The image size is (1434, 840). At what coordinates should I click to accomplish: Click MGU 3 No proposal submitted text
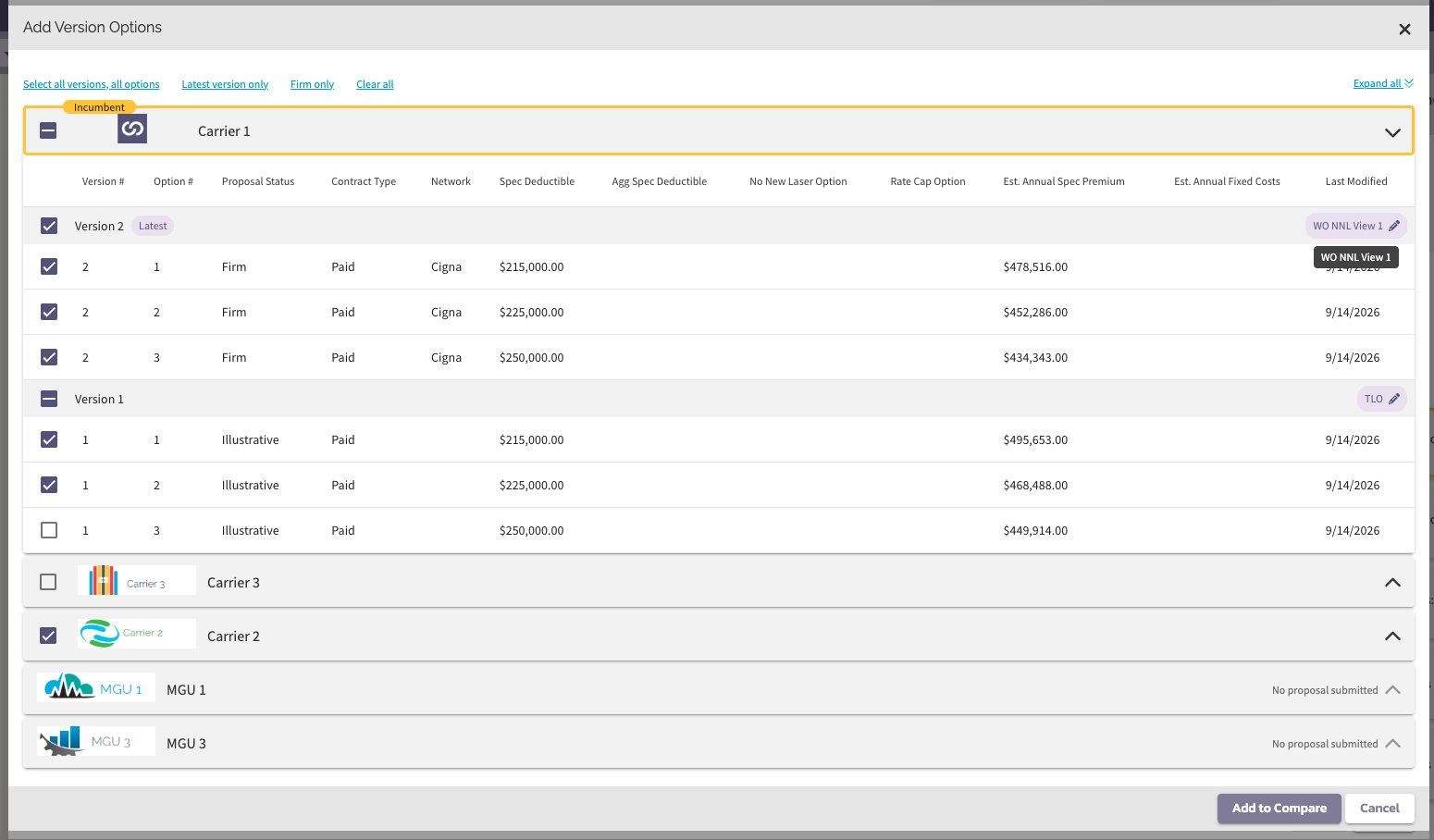click(x=1325, y=744)
